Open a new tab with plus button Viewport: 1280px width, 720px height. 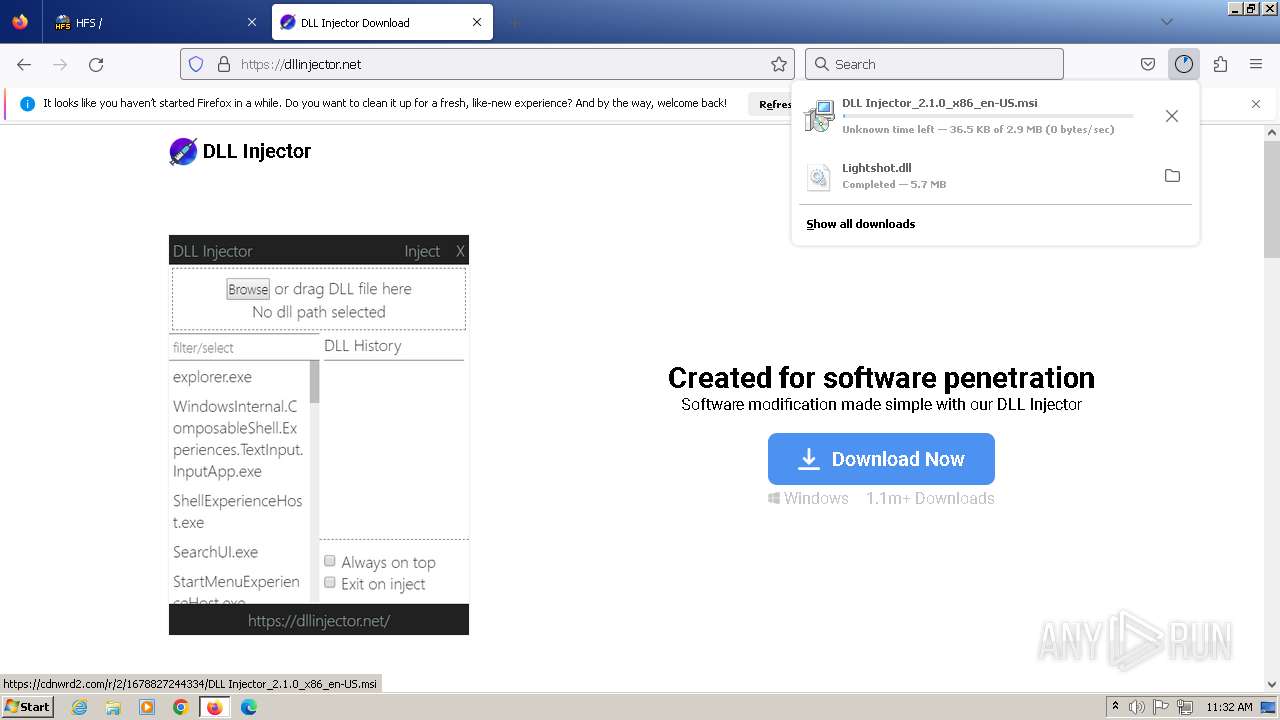coord(515,22)
